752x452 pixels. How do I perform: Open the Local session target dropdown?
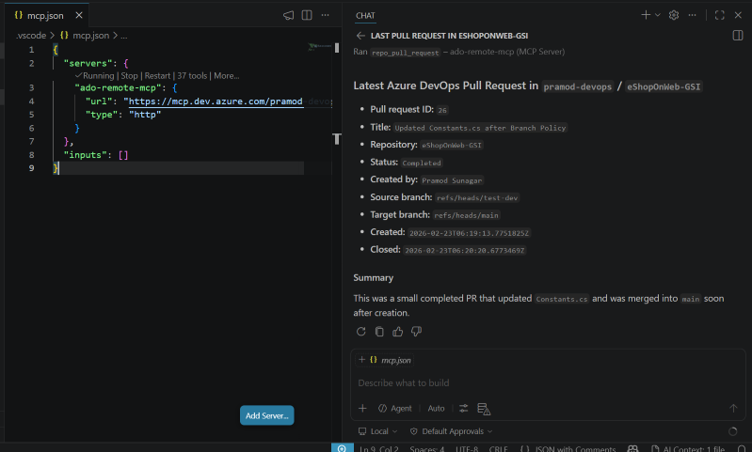378,431
